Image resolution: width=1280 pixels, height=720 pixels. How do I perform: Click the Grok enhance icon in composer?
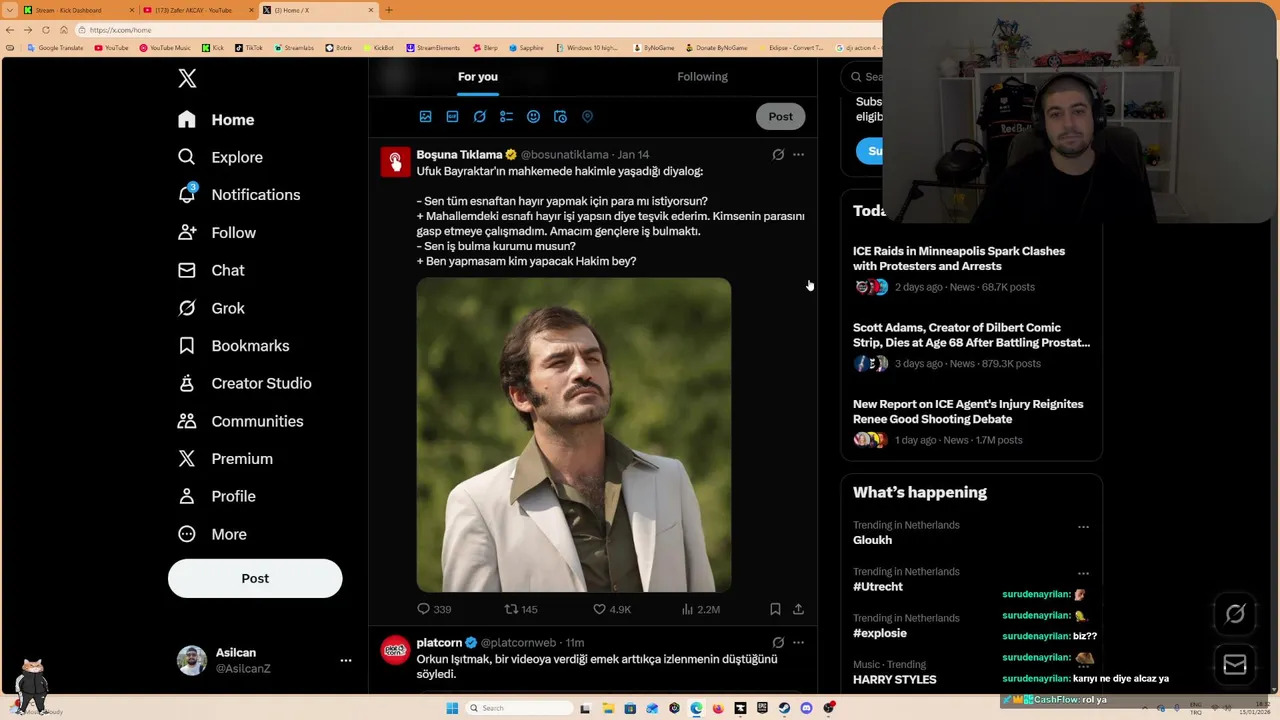click(x=479, y=117)
